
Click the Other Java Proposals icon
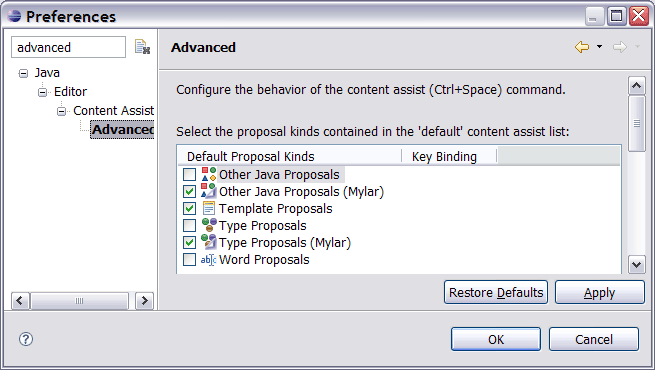pos(208,174)
